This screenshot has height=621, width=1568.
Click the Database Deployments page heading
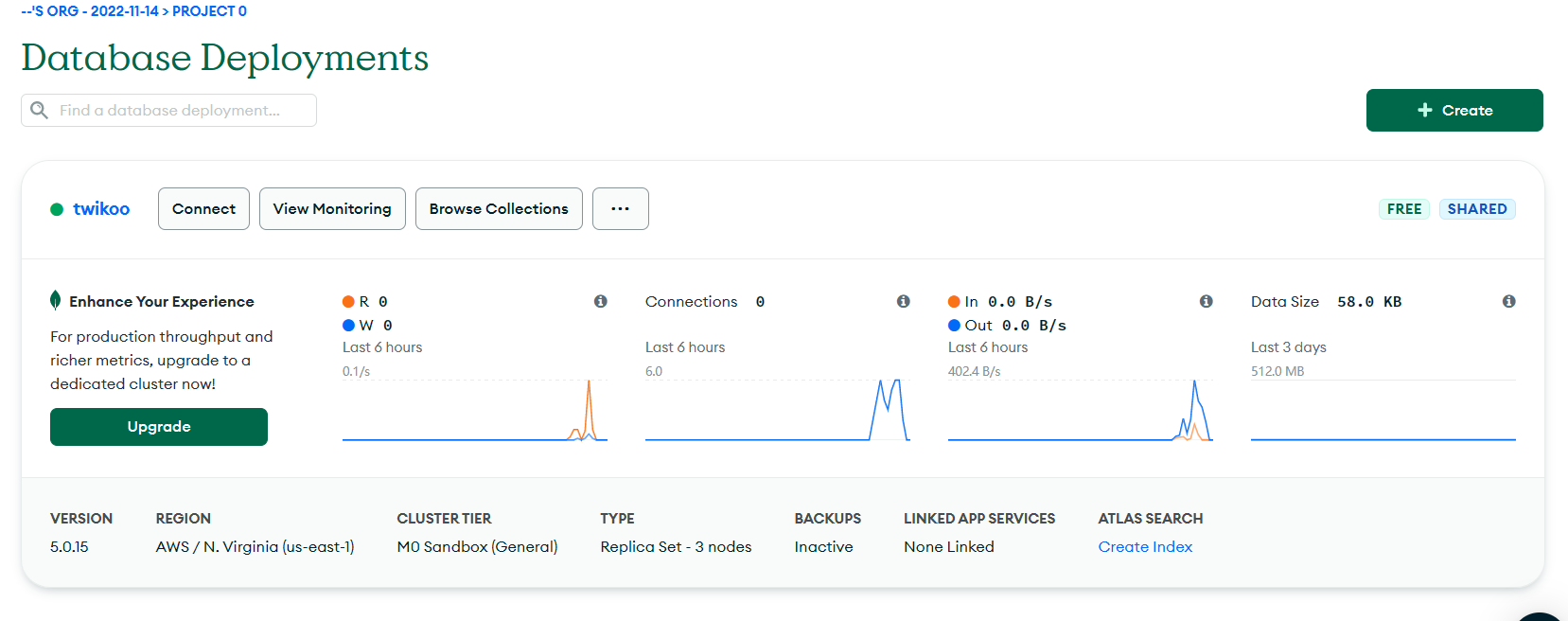225,58
